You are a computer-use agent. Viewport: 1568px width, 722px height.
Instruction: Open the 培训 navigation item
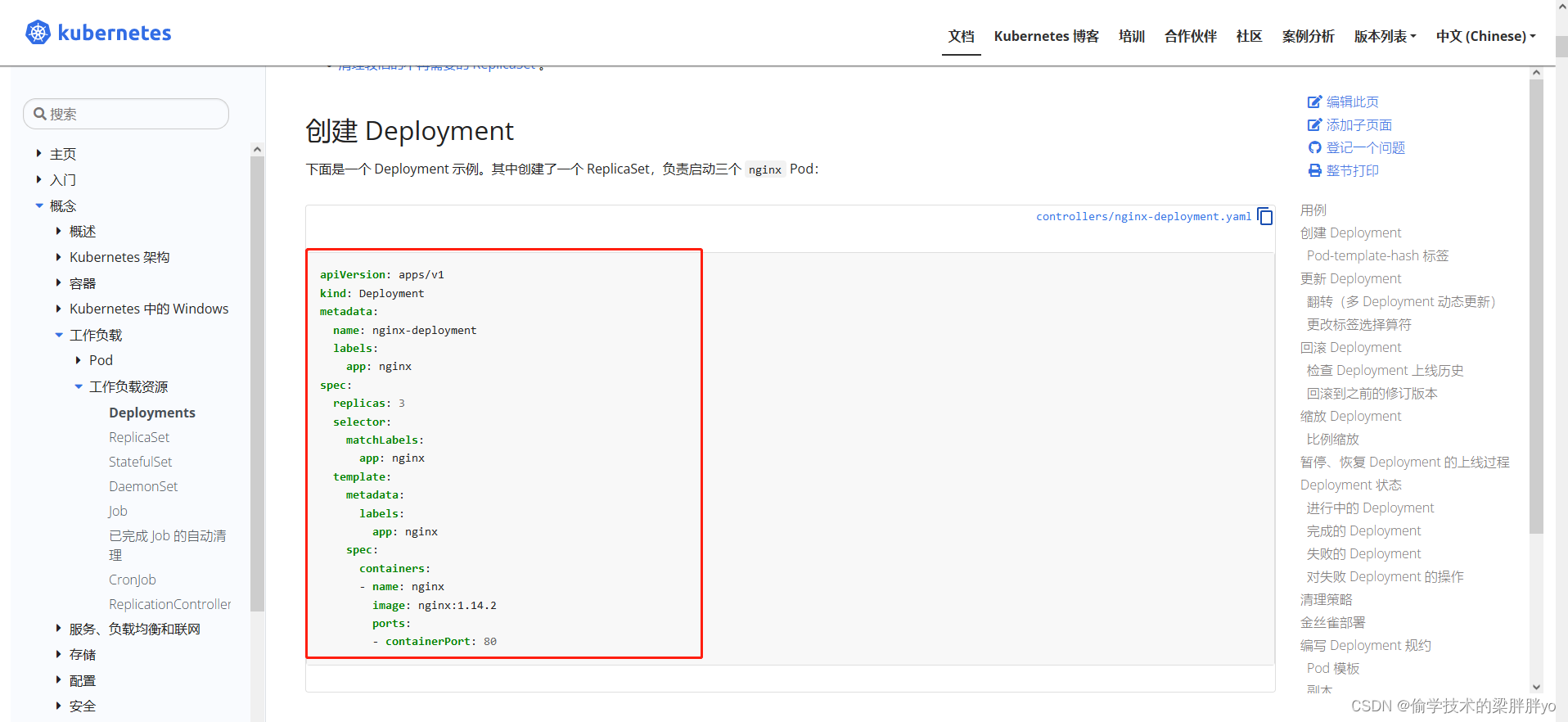[x=1132, y=36]
